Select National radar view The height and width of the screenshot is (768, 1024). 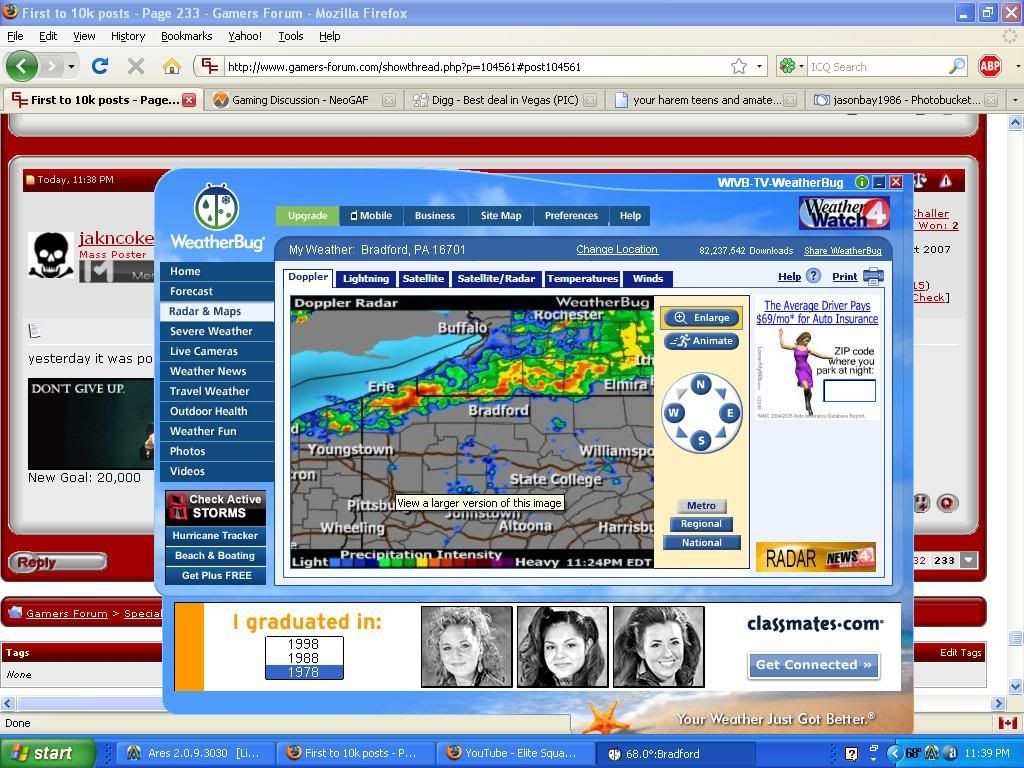point(701,543)
